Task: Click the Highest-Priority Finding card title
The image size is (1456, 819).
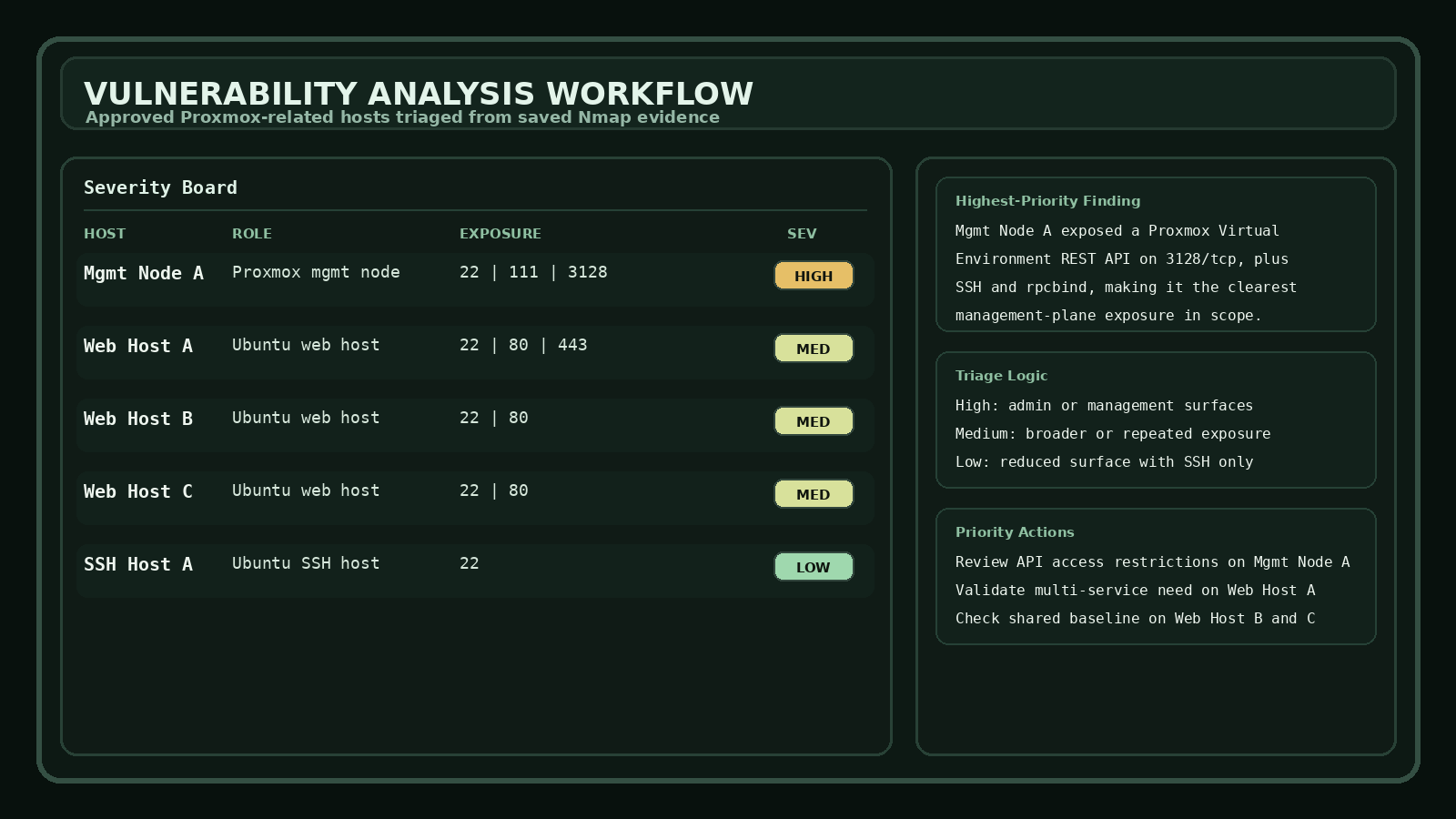Action: [1047, 201]
